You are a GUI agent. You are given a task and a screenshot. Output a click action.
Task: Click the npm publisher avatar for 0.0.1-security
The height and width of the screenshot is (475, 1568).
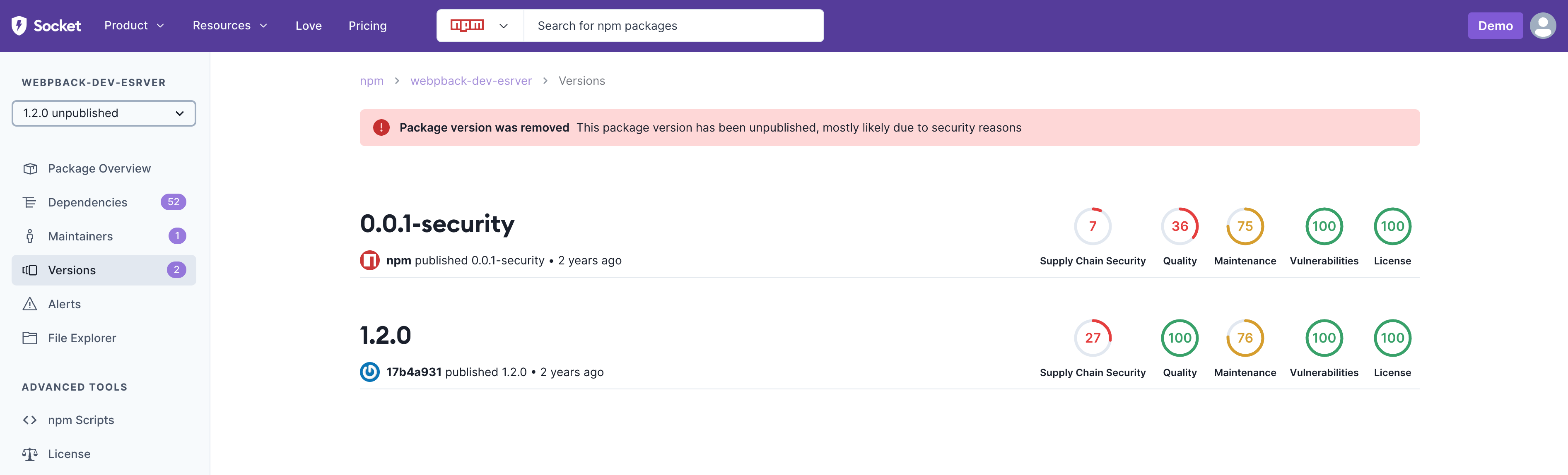[x=369, y=260]
